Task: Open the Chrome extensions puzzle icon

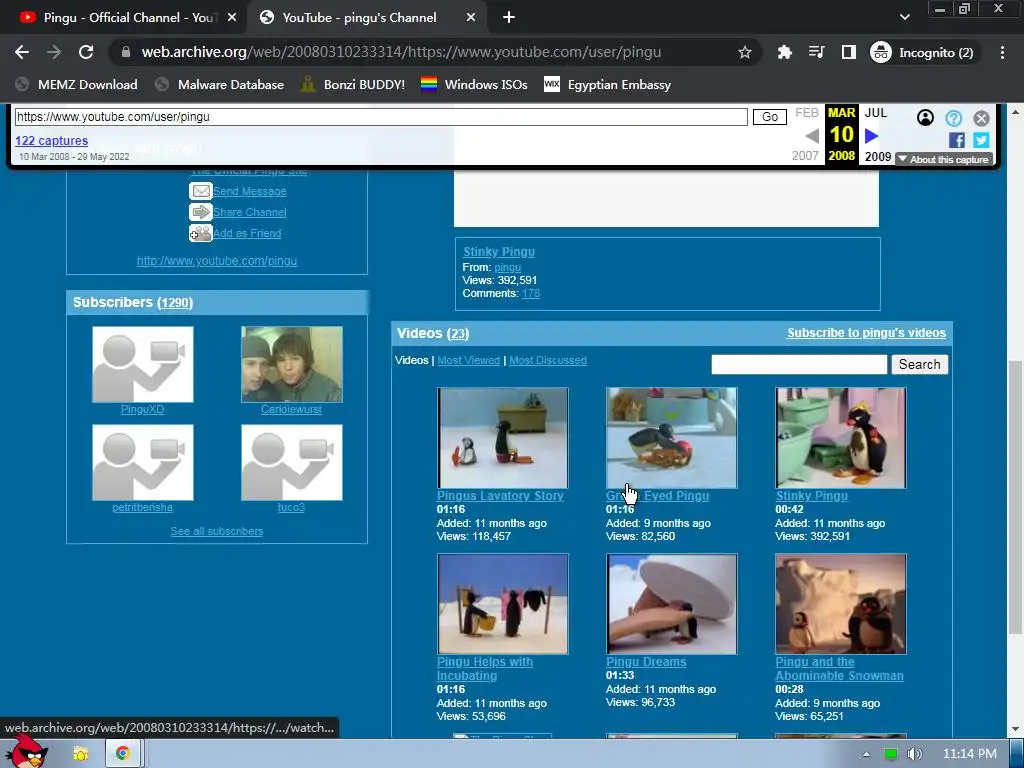Action: coord(784,52)
